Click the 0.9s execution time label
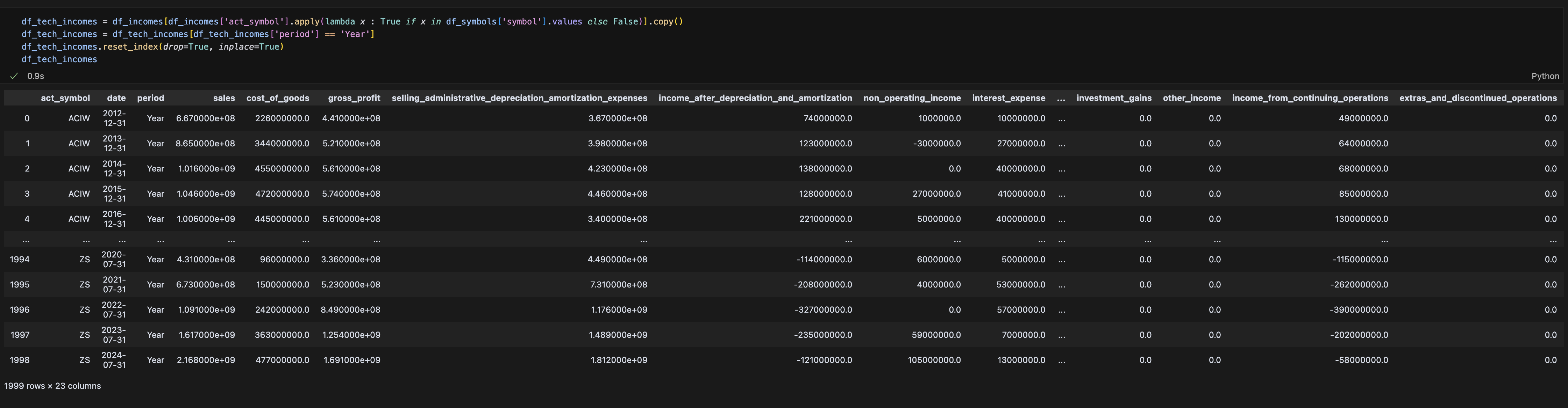This screenshot has height=408, width=1568. click(35, 76)
